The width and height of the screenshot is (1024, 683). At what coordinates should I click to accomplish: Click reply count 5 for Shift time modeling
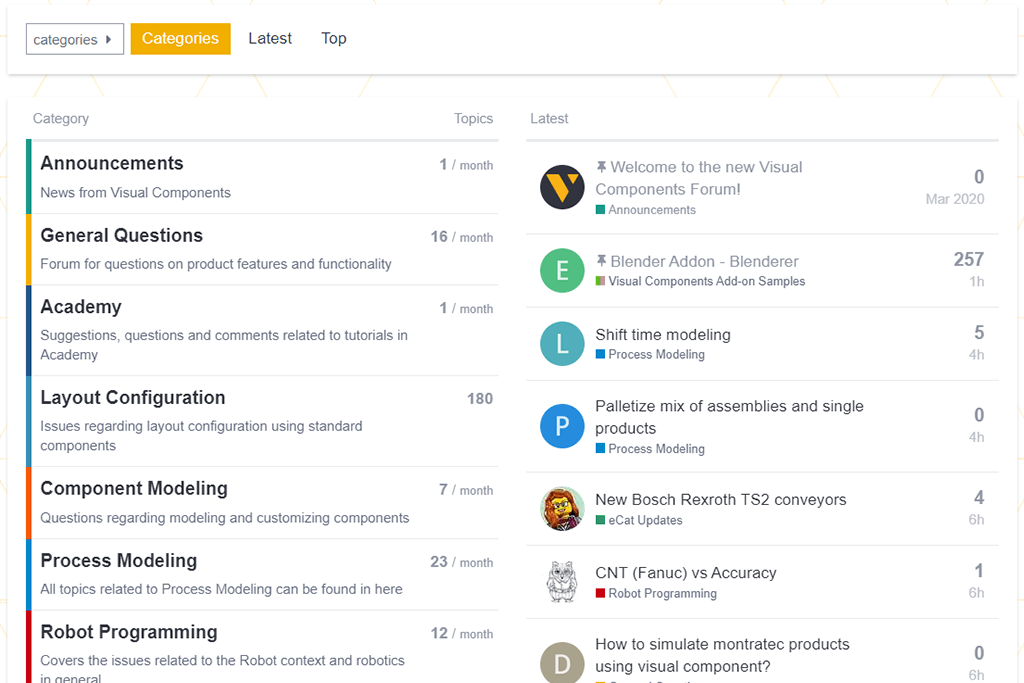pos(979,332)
